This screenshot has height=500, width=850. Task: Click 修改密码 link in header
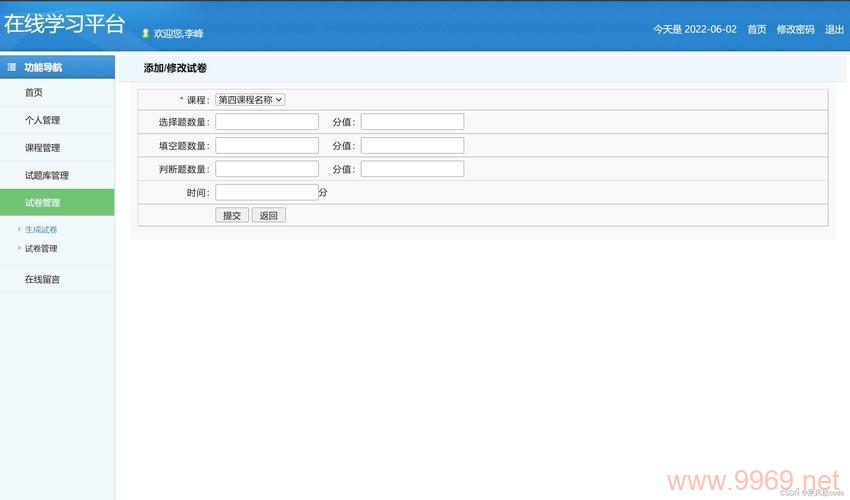796,29
